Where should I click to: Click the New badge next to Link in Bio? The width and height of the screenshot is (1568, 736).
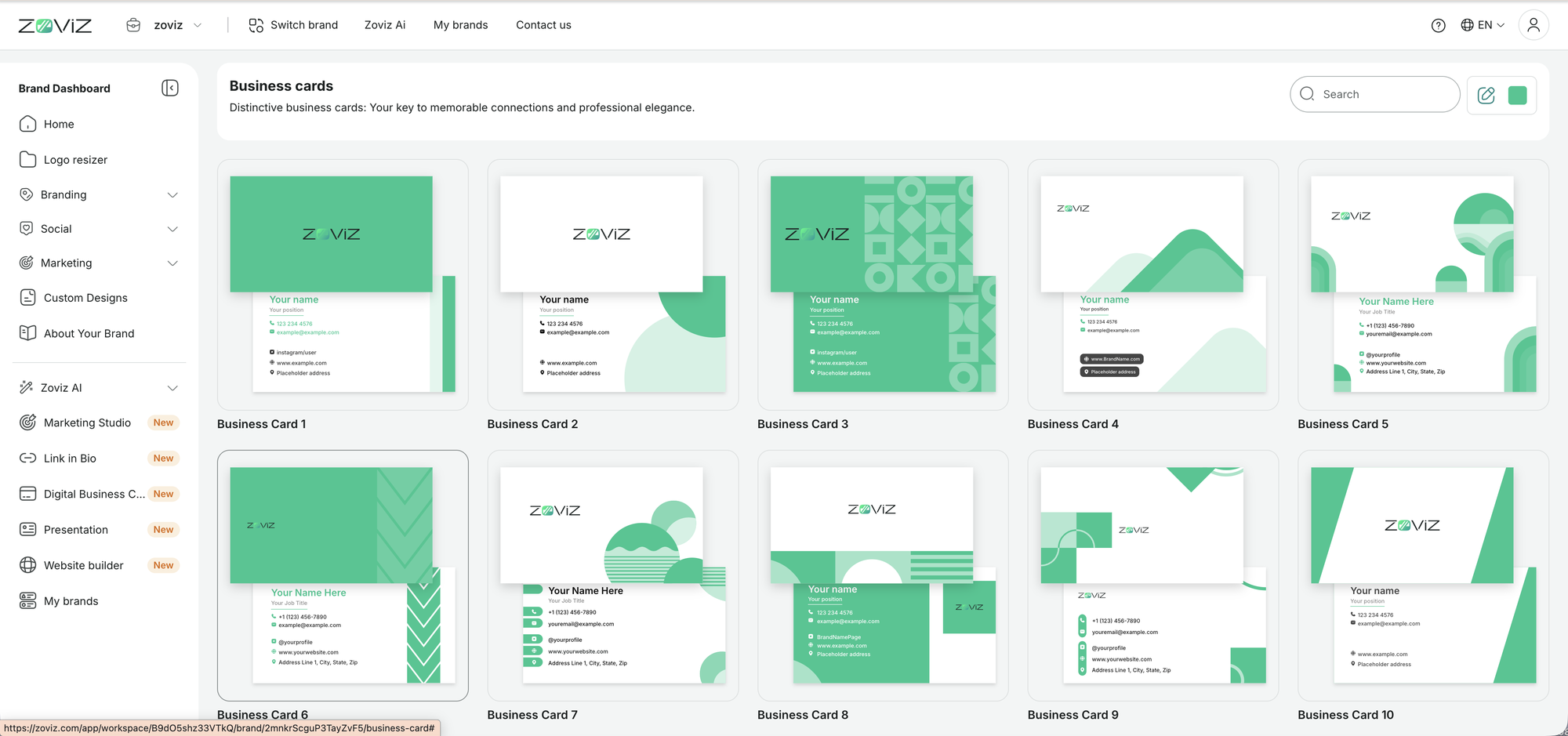[163, 459]
